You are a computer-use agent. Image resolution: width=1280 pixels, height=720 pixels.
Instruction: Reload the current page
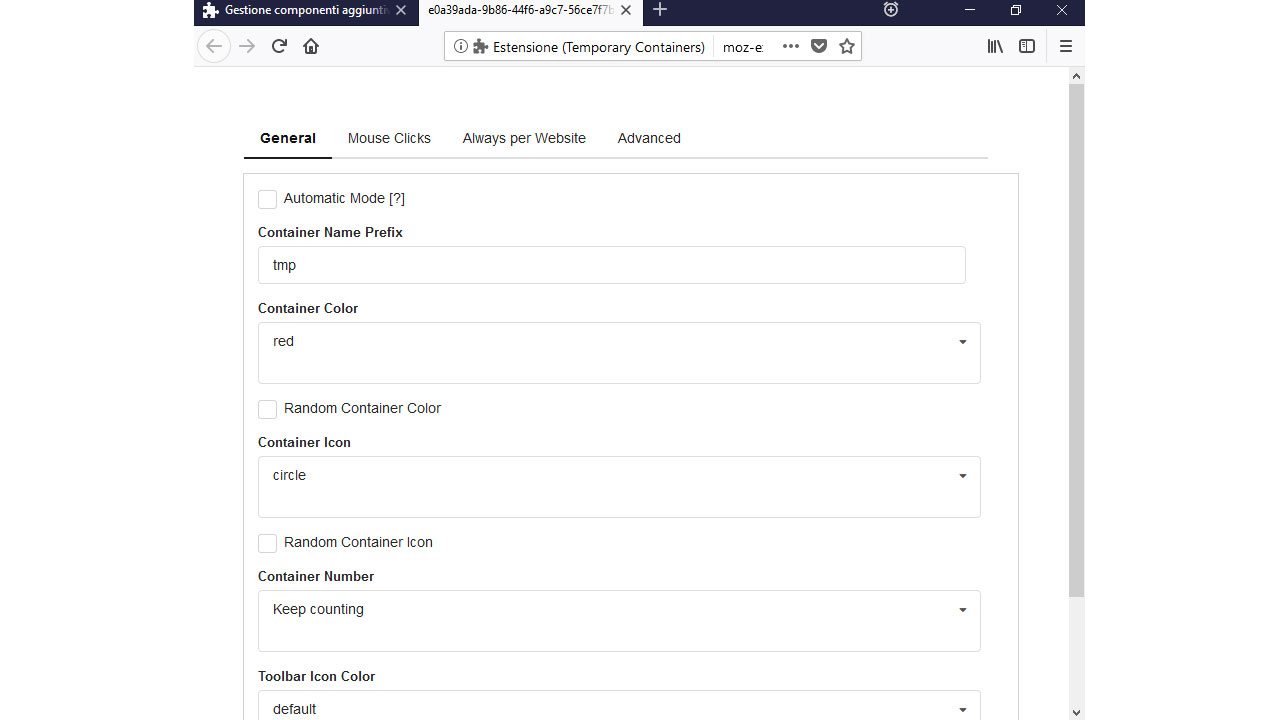279,46
